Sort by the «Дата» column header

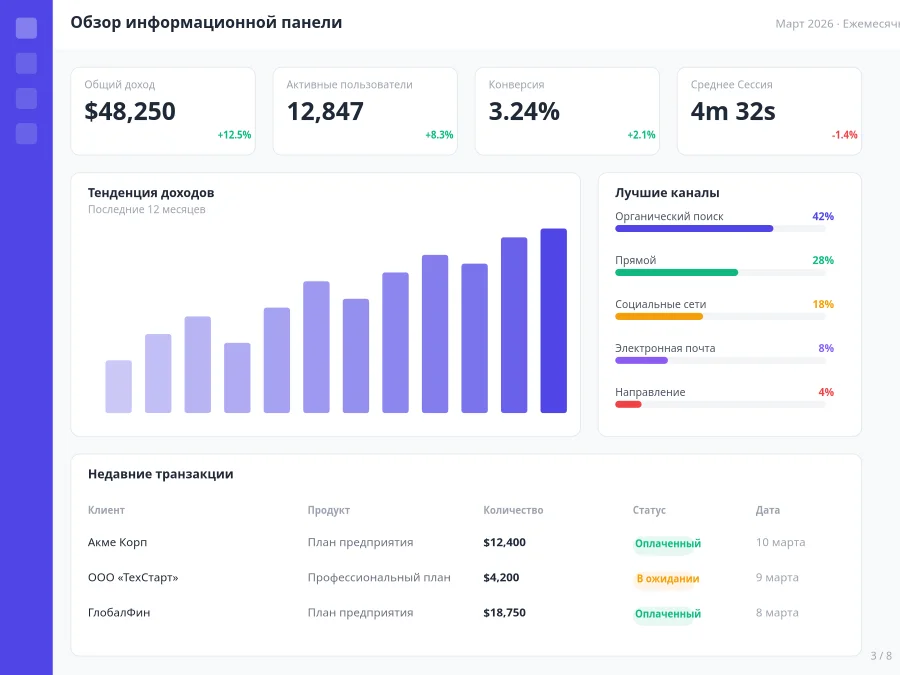[767, 510]
